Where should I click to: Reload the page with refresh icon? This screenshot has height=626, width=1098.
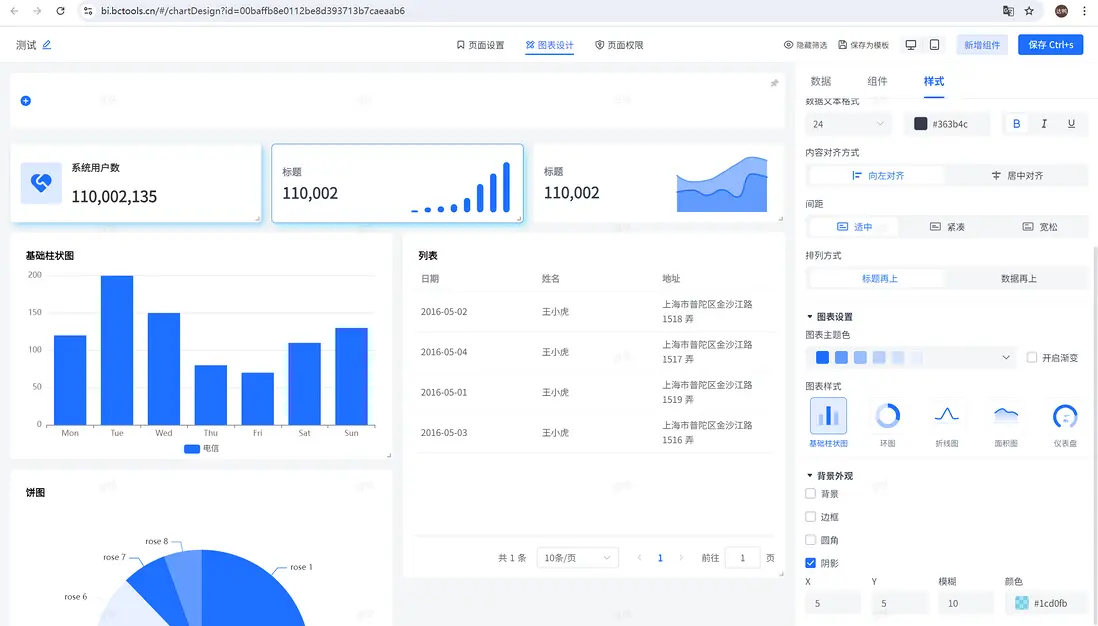click(60, 11)
